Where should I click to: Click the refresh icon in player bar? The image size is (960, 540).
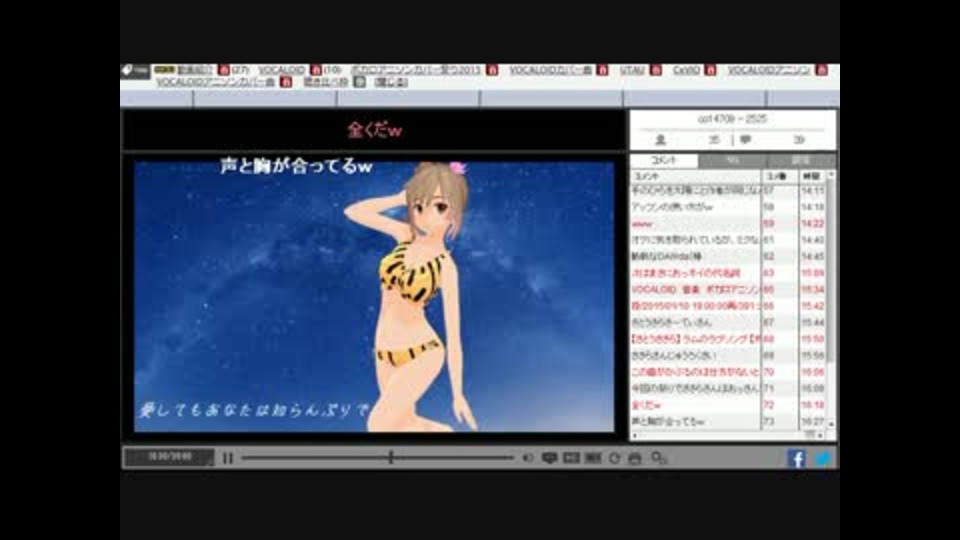(614, 458)
